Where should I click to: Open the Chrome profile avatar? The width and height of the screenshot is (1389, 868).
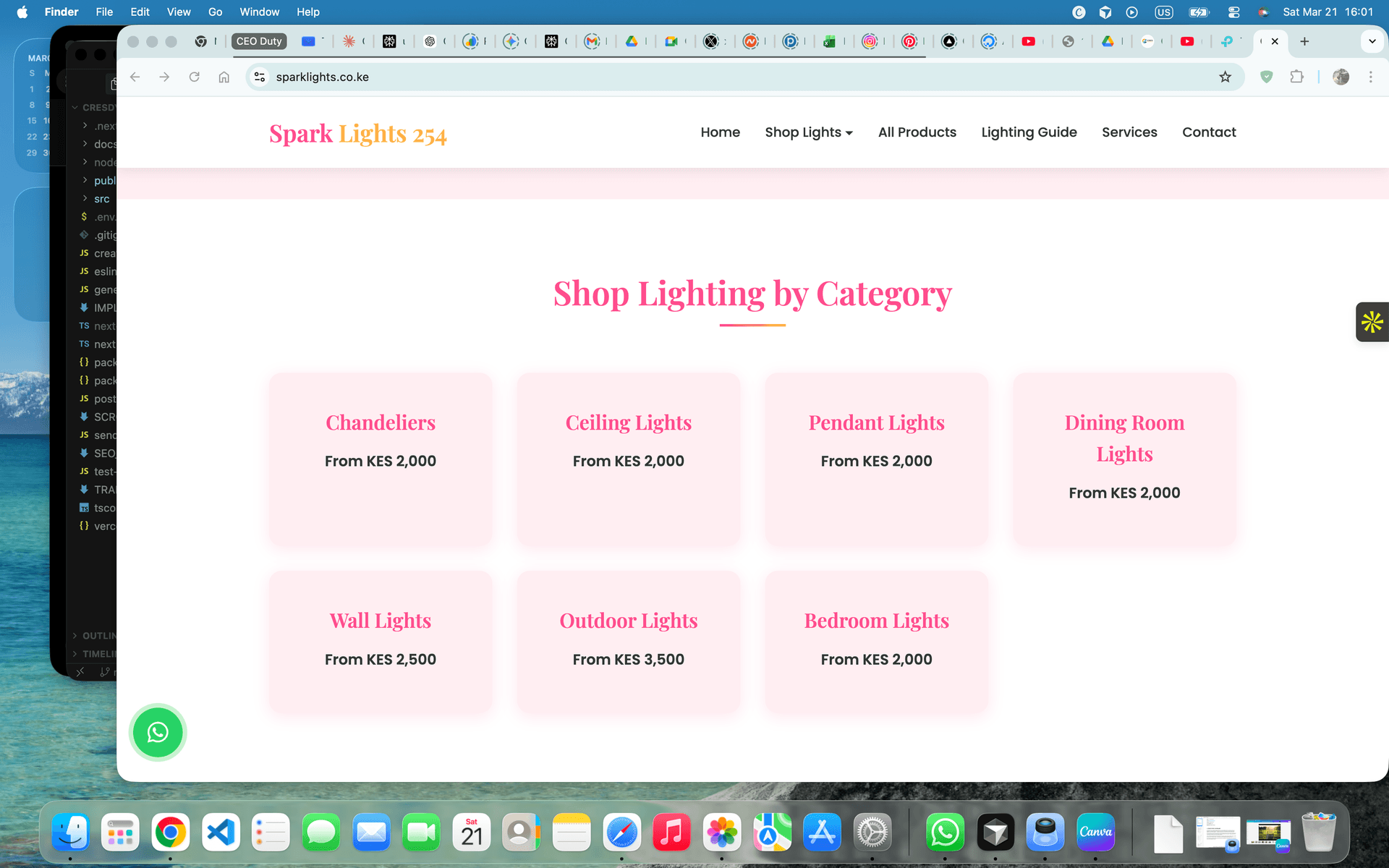click(x=1341, y=77)
